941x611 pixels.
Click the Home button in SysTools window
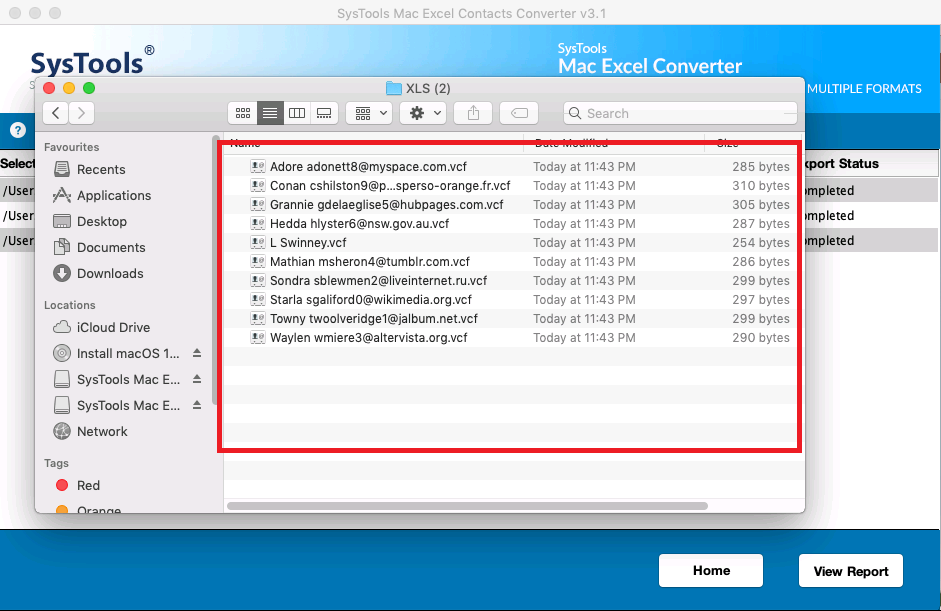[711, 570]
